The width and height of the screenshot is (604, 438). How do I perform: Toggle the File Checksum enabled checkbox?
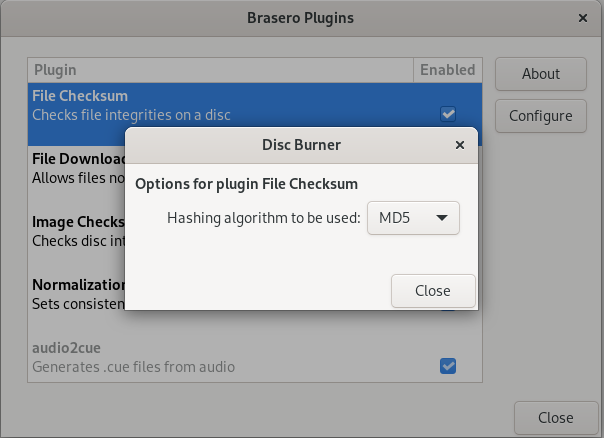click(x=448, y=114)
